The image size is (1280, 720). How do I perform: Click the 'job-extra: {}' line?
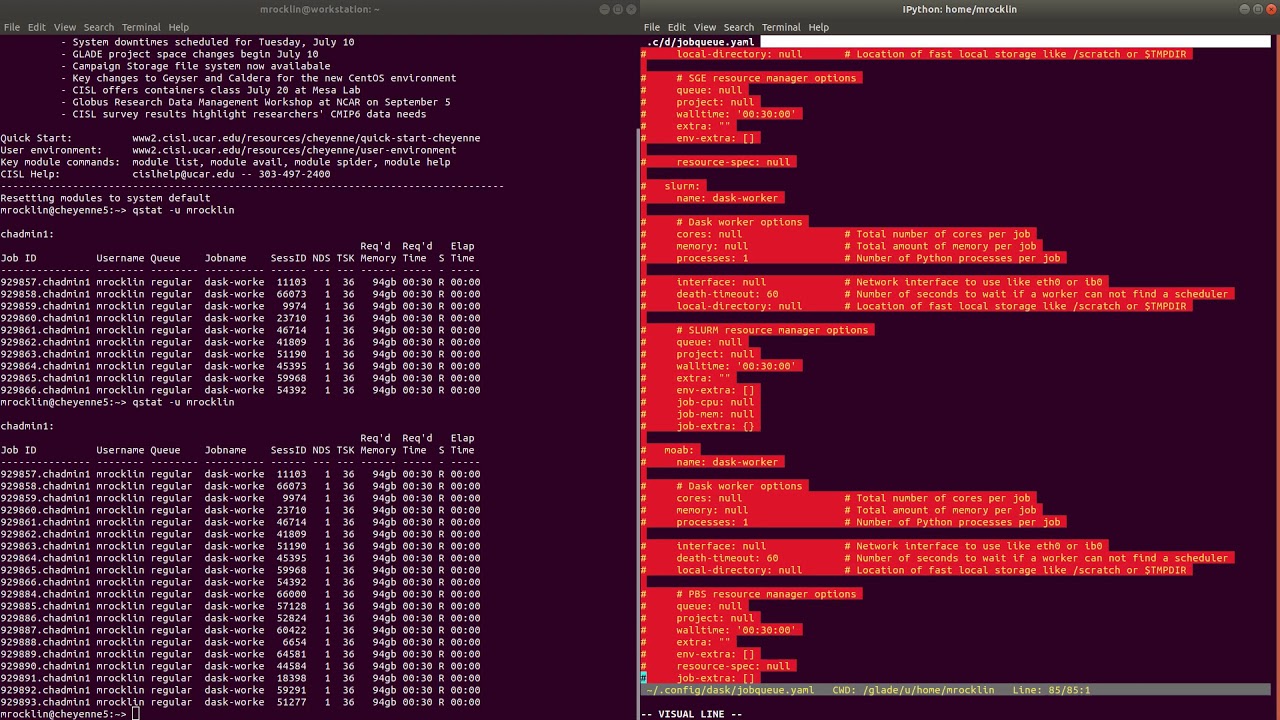coord(715,426)
